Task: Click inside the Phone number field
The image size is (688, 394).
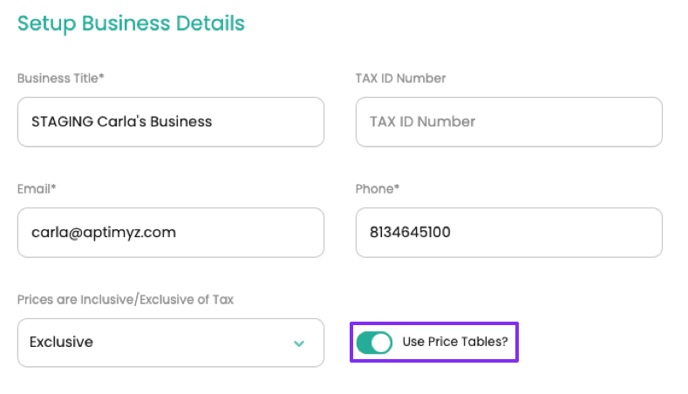Action: click(x=509, y=233)
